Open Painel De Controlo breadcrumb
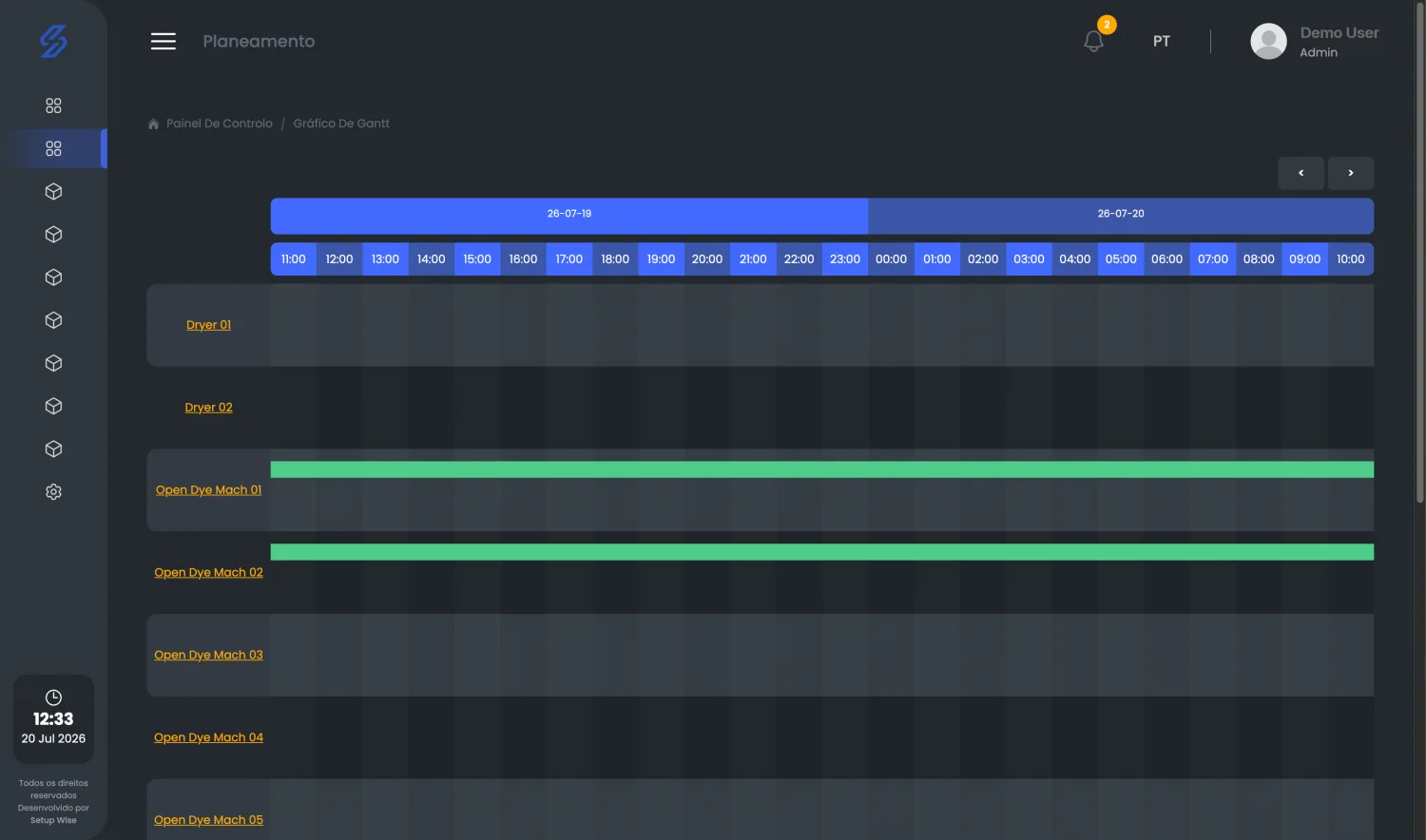The width and height of the screenshot is (1426, 840). click(220, 124)
